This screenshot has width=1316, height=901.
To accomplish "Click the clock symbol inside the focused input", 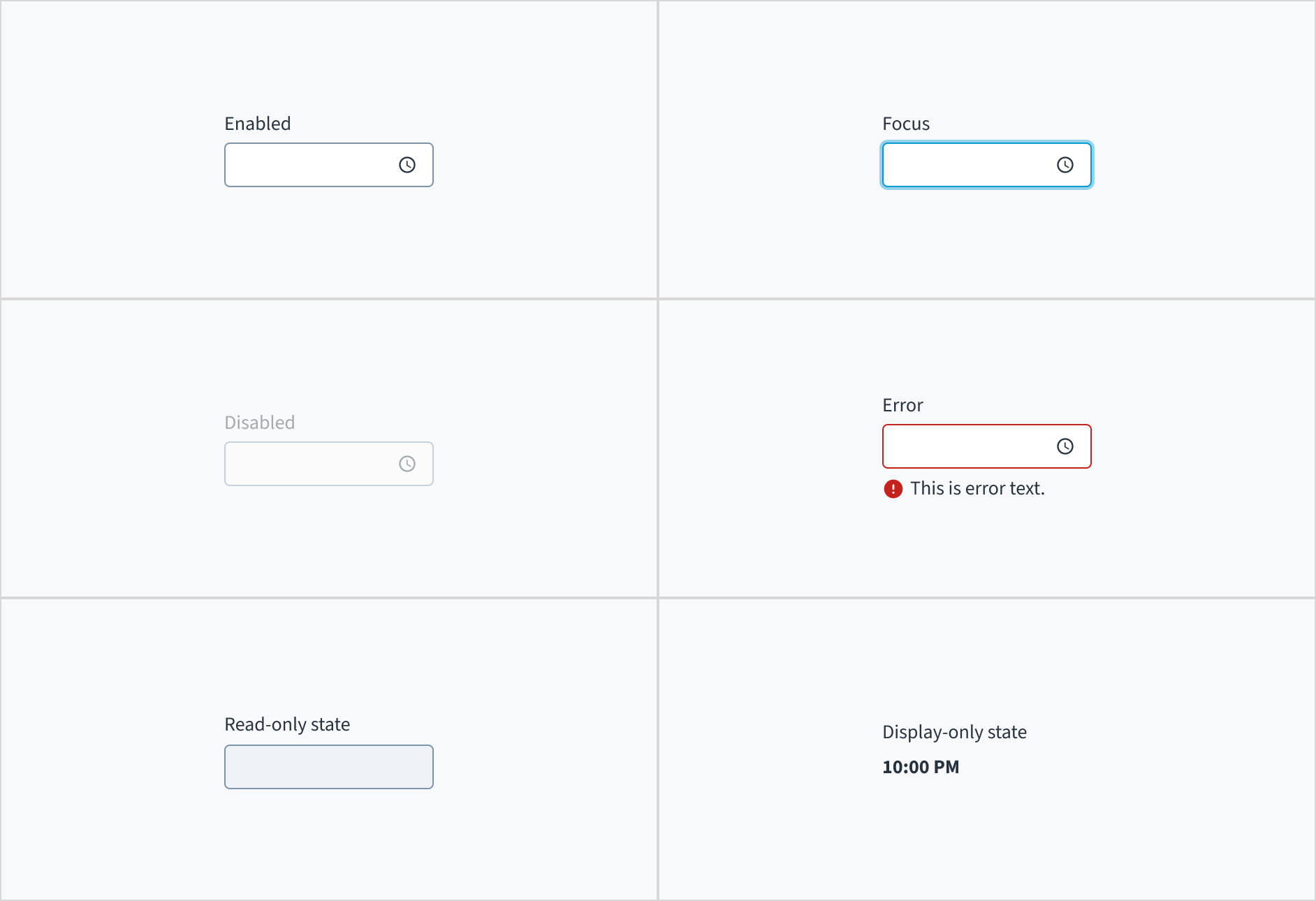I will pyautogui.click(x=1065, y=165).
